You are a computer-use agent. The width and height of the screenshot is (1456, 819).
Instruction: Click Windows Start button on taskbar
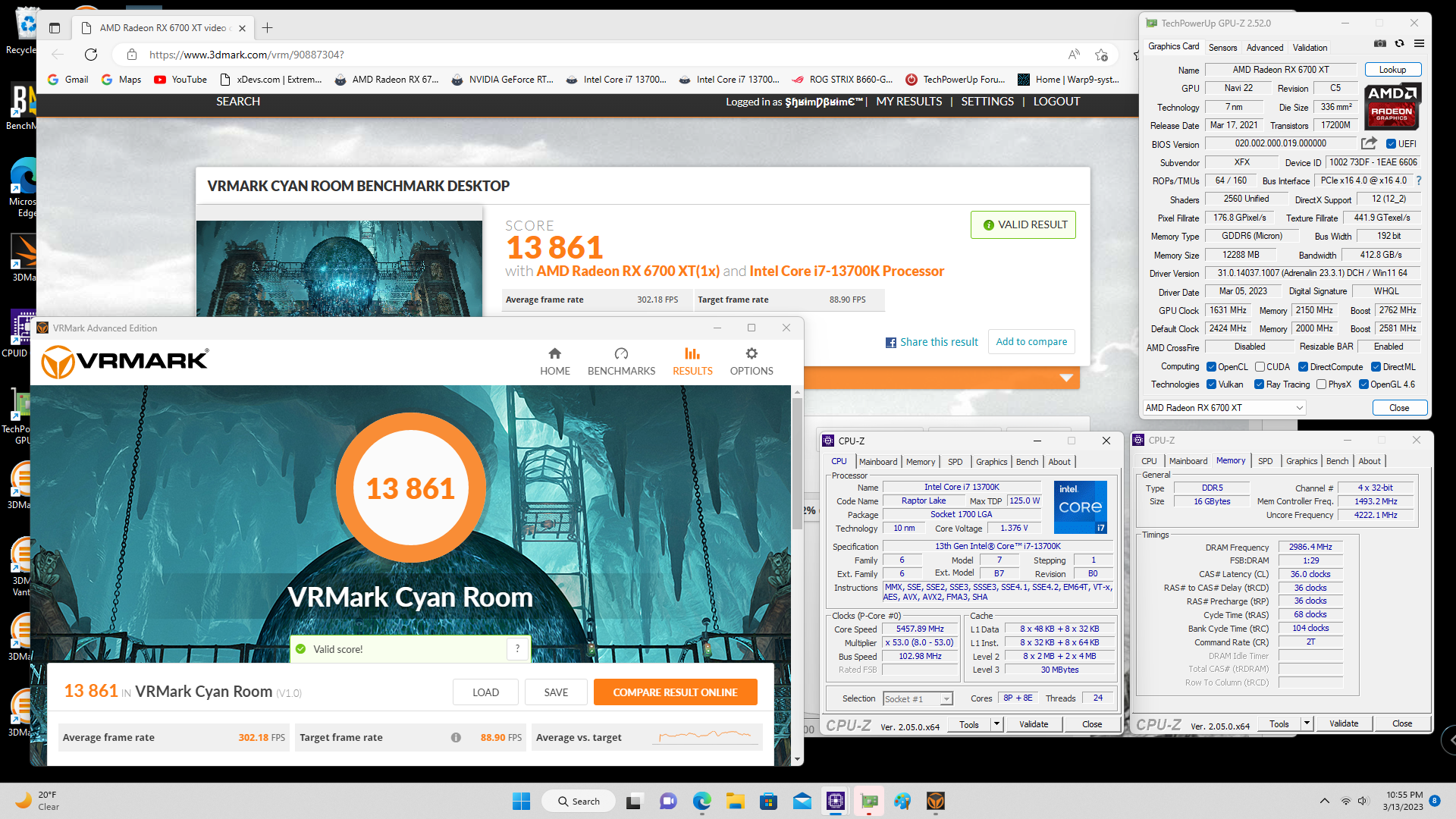[521, 801]
